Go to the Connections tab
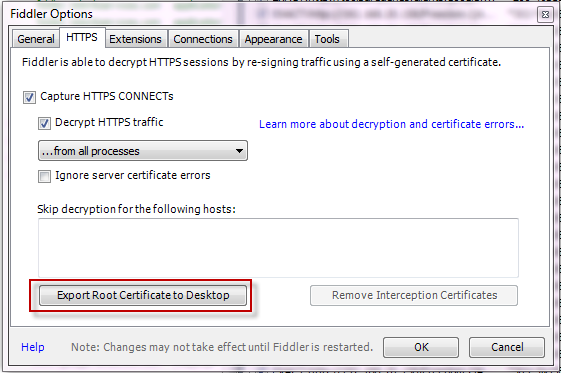This screenshot has height=373, width=561. click(x=203, y=39)
